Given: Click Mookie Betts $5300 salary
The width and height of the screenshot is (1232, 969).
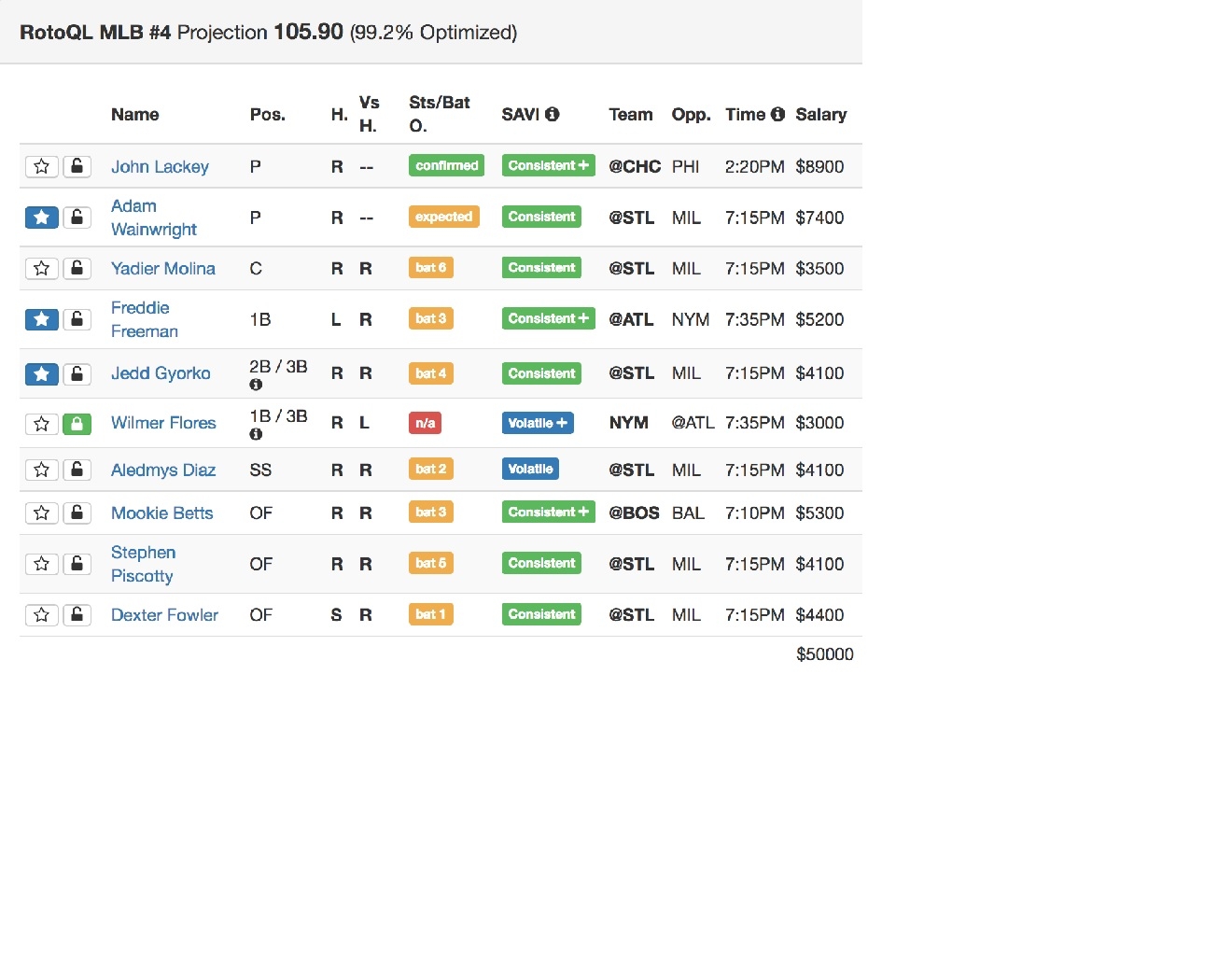Looking at the screenshot, I should [x=819, y=513].
